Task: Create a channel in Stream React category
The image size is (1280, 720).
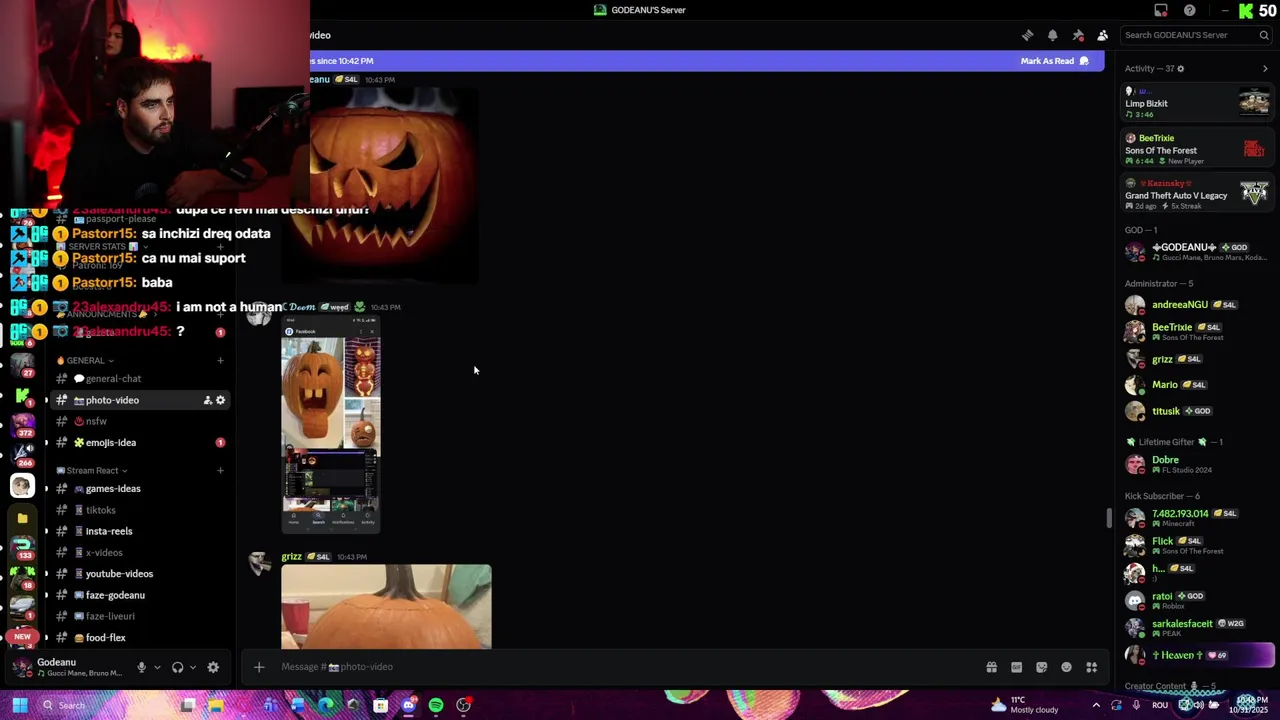Action: click(x=220, y=470)
